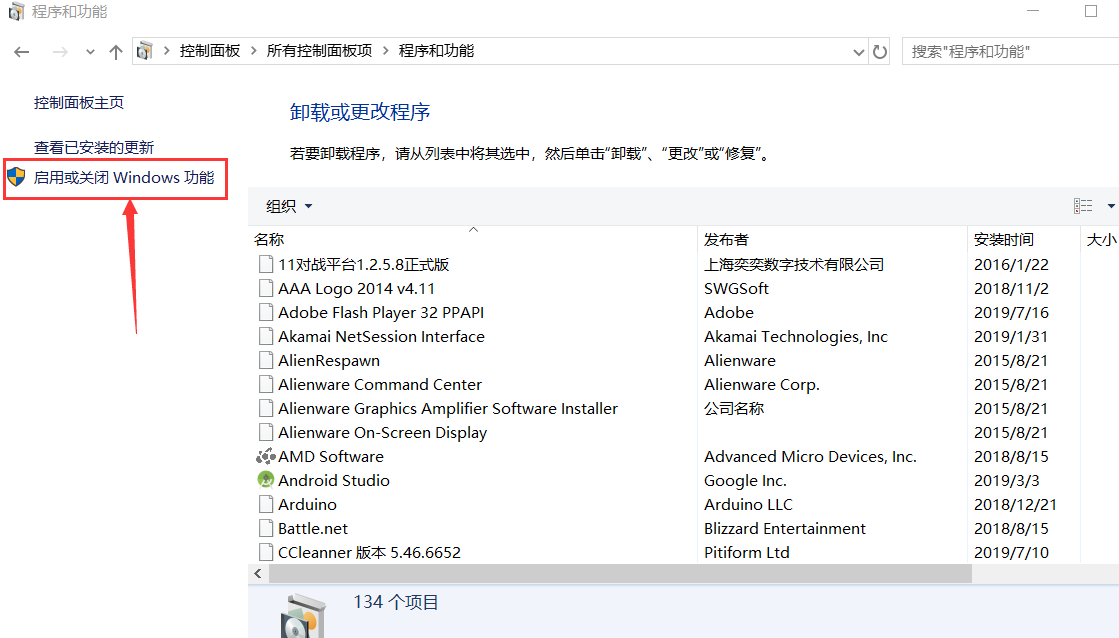1119x638 pixels.
Task: Maximize the 程序和功能 window
Action: (x=1090, y=11)
